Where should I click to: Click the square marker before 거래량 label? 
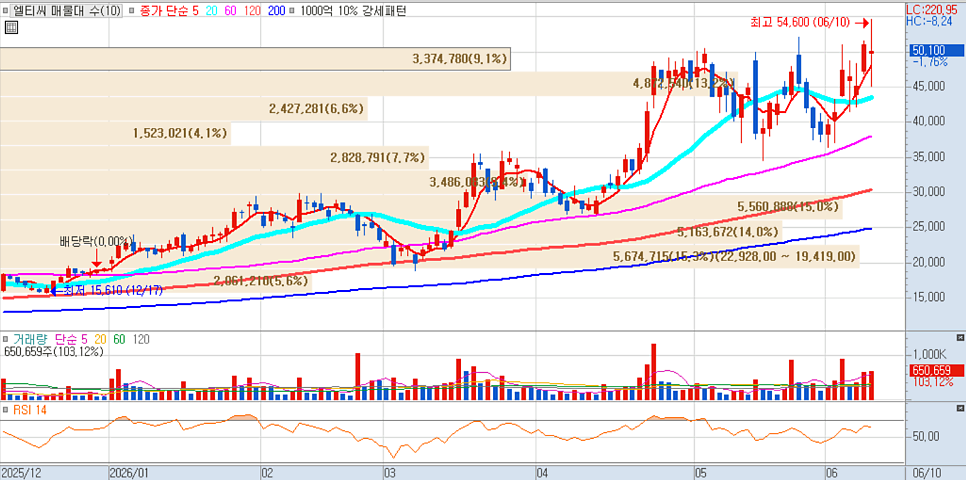pyautogui.click(x=6, y=339)
